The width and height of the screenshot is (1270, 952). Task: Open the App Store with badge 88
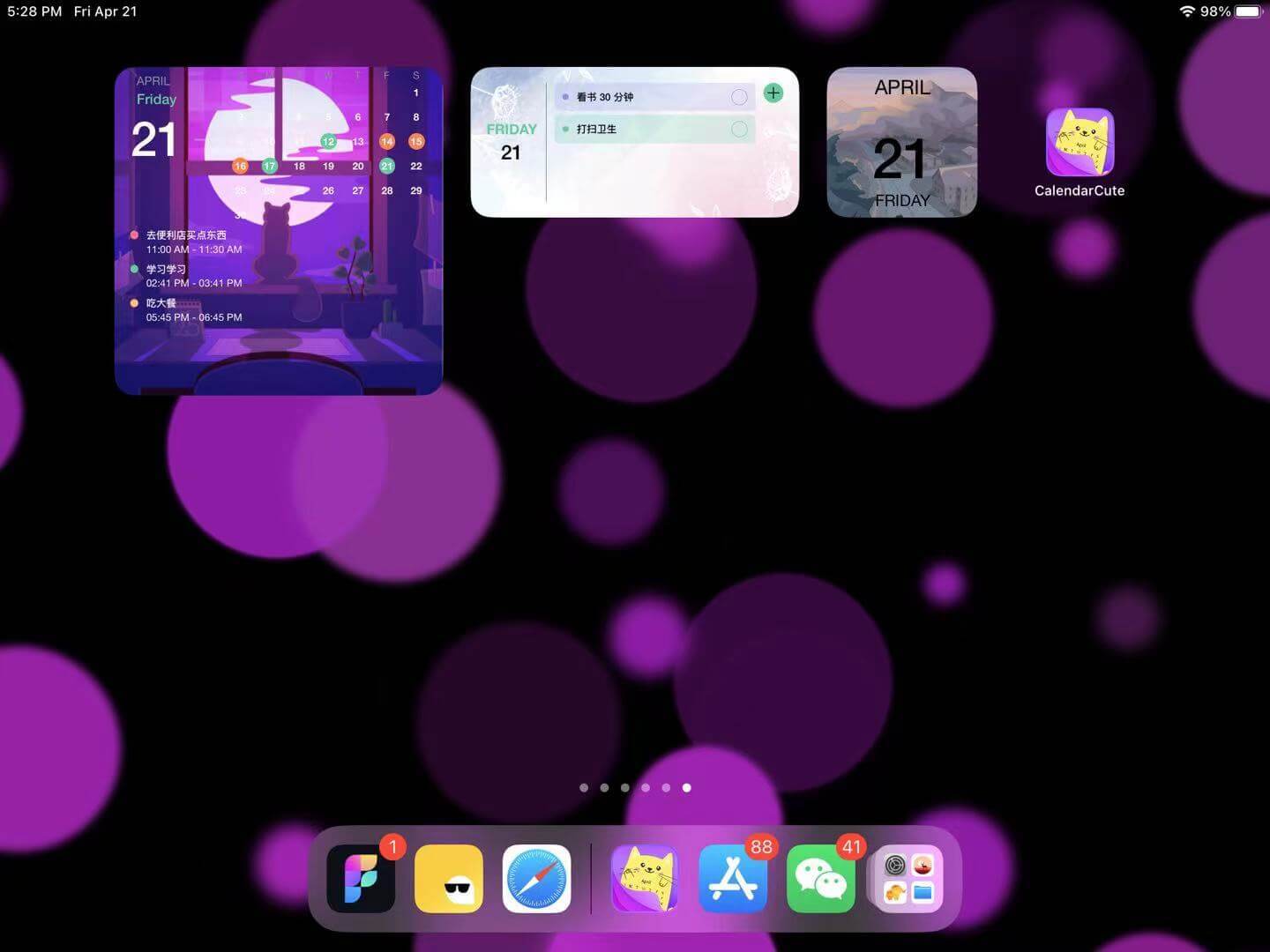[733, 879]
